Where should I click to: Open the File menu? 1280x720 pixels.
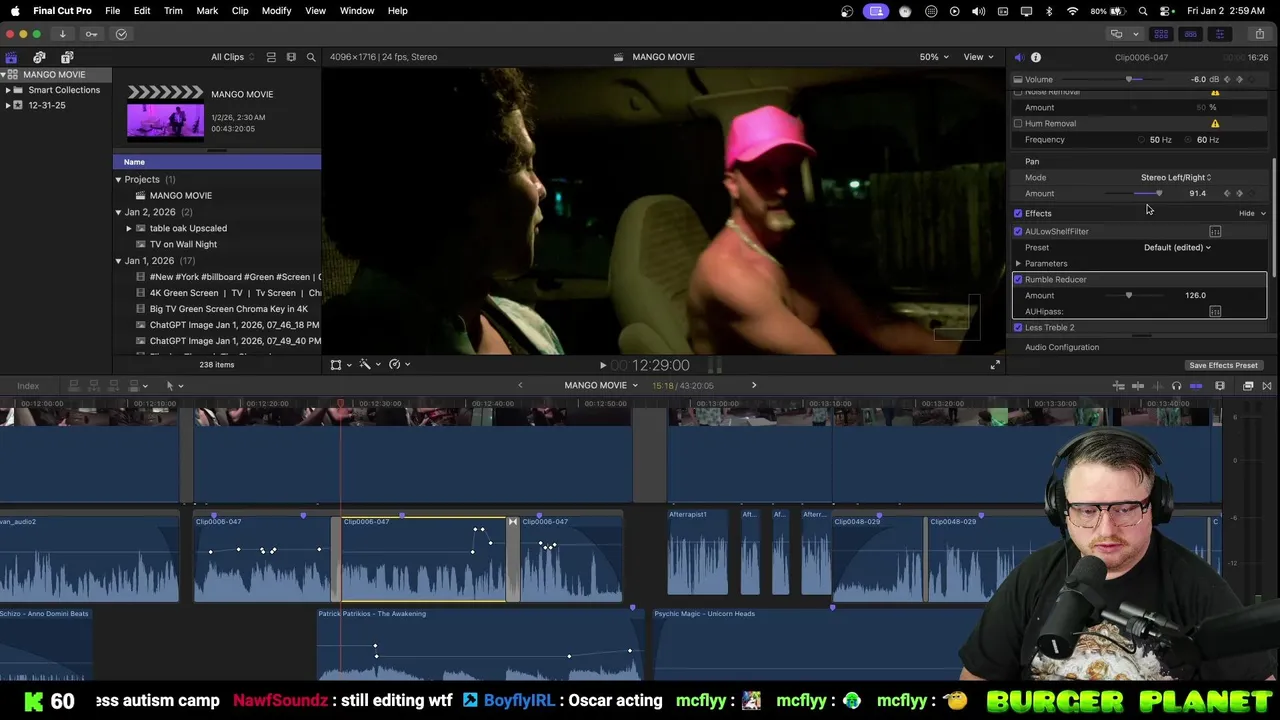(112, 10)
